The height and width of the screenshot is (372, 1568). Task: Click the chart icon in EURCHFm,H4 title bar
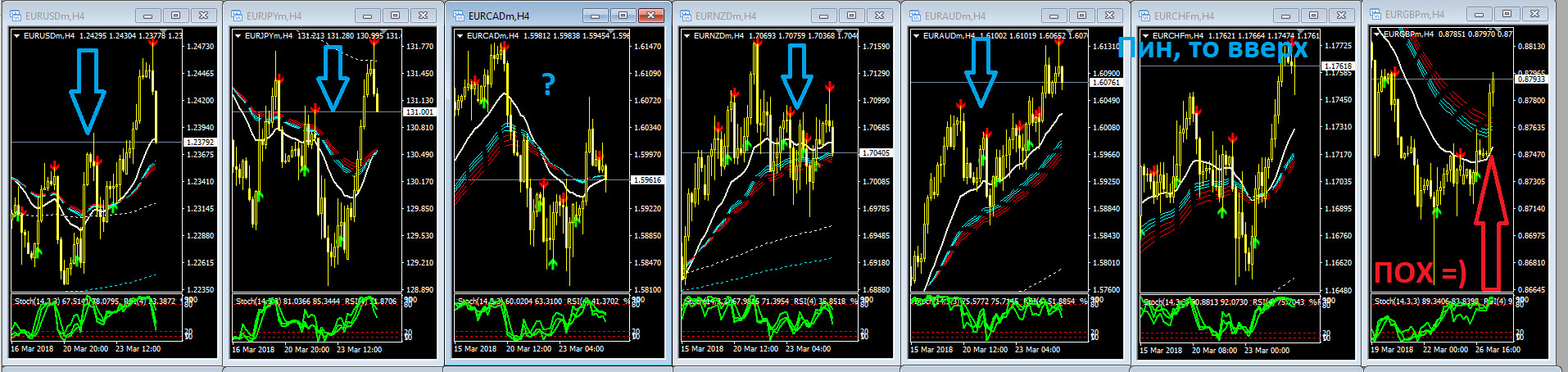pyautogui.click(x=1144, y=16)
